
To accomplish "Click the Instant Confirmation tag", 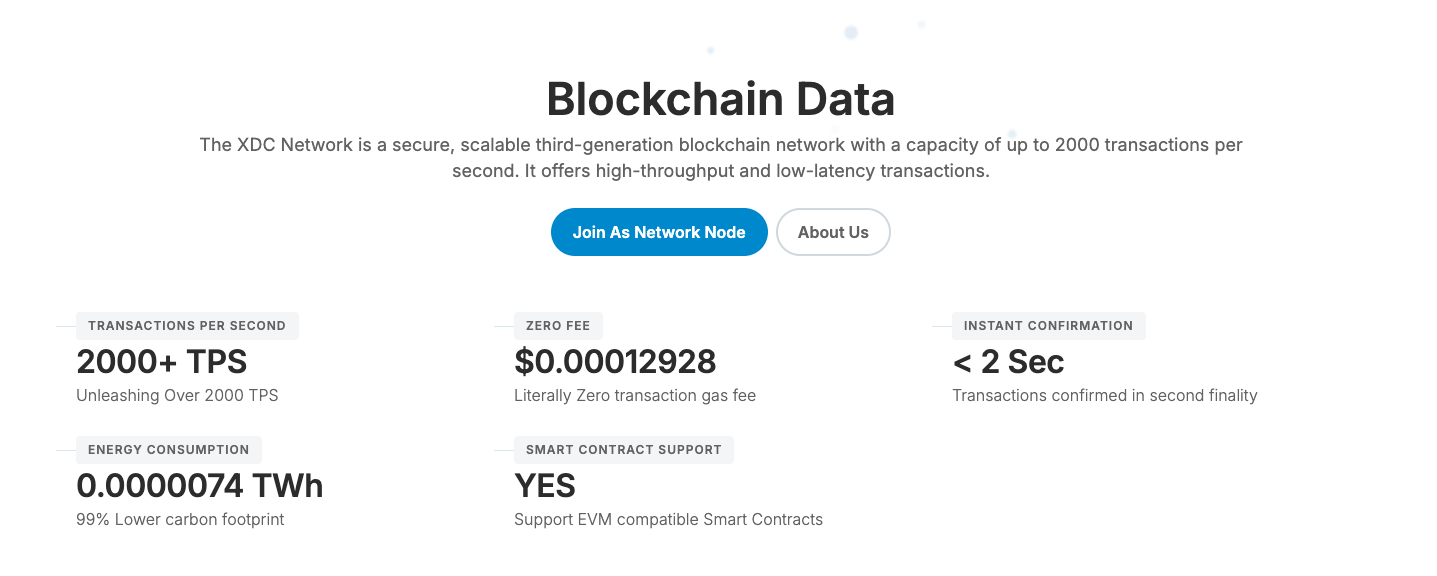I will 1049,326.
